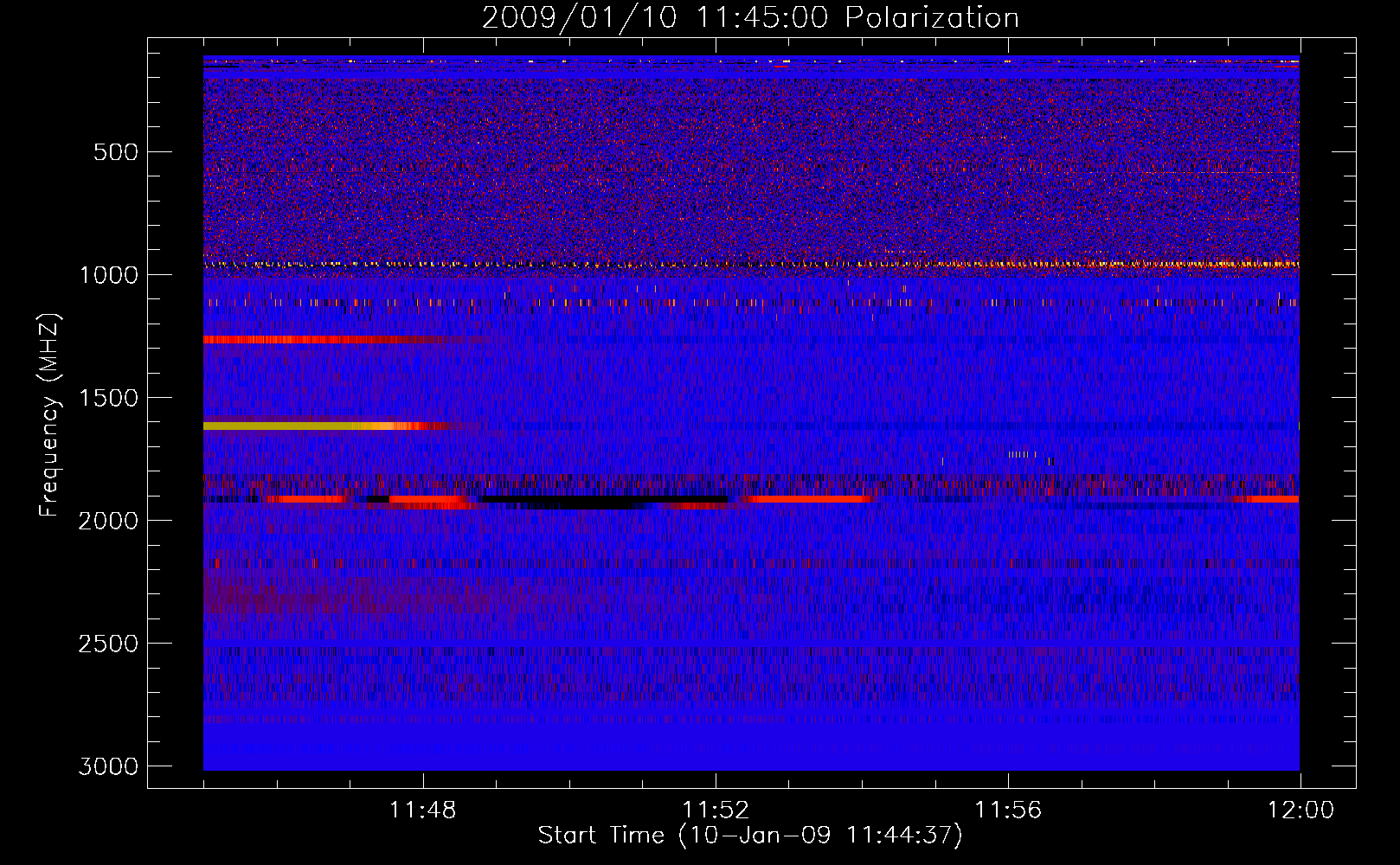Click the 1000 frequency tick label
Viewport: 1400px width, 865px height.
point(108,275)
